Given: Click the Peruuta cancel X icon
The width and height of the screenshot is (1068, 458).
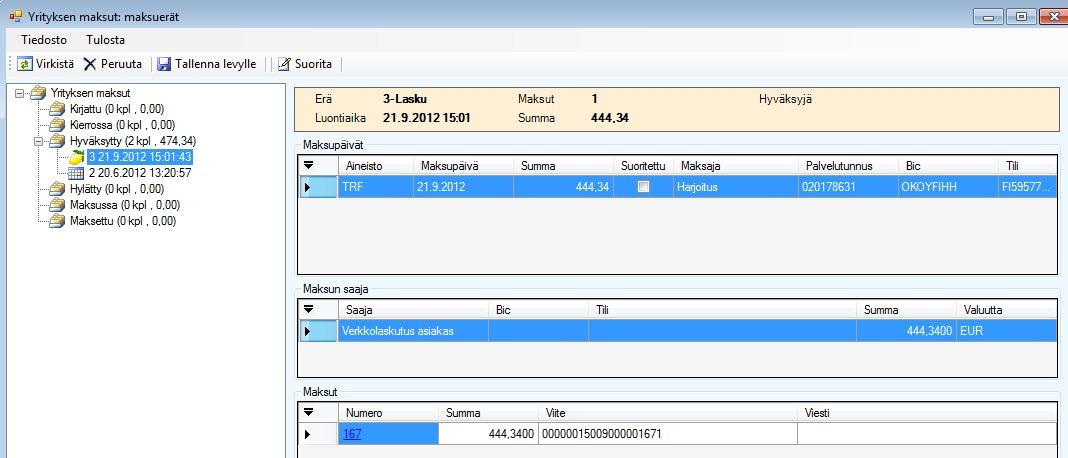Looking at the screenshot, I should [90, 64].
